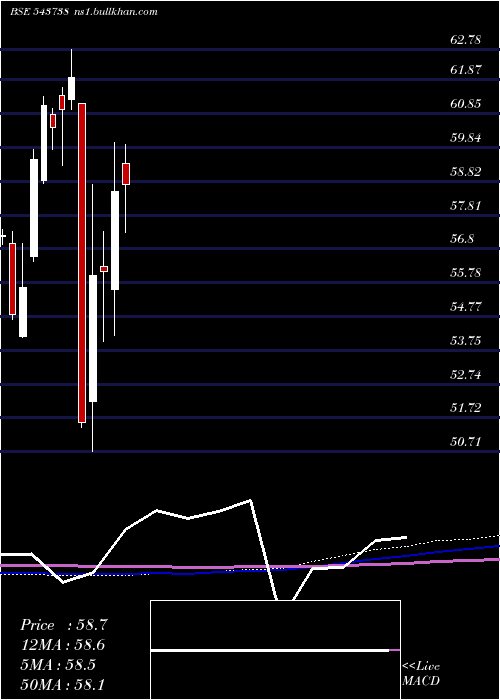
Task: Click the 53.75 price axis label
Action: click(466, 341)
